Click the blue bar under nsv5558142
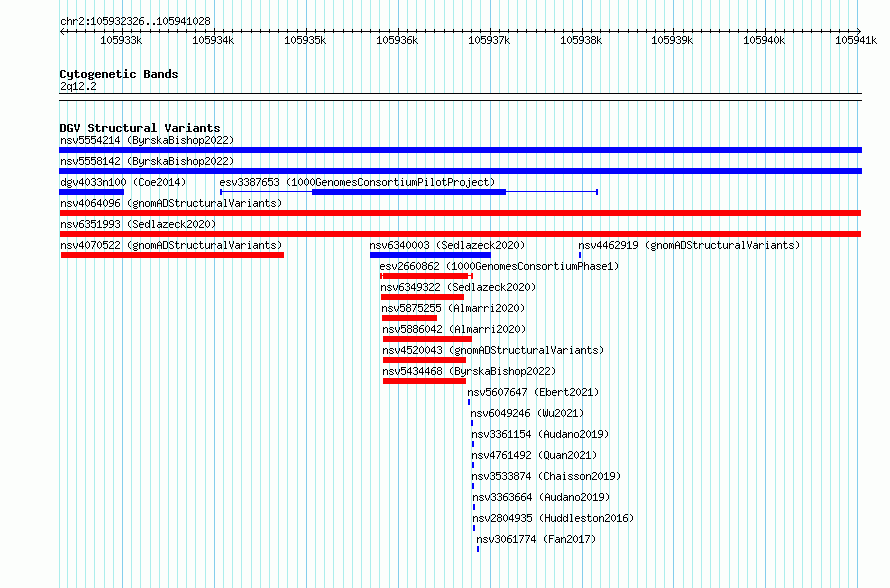Image resolution: width=890 pixels, height=588 pixels. (460, 171)
